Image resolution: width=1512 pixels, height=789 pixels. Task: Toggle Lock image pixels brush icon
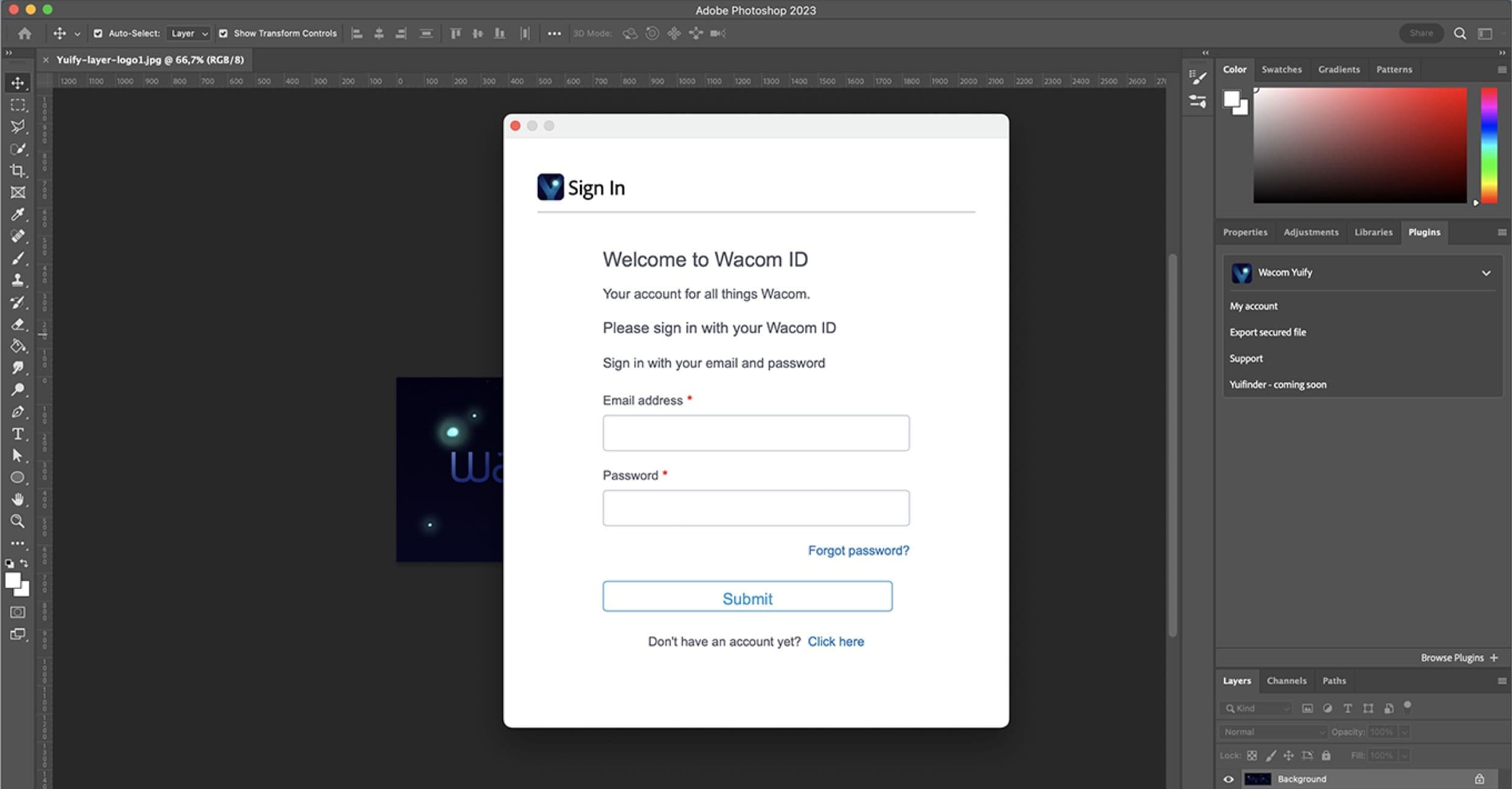pos(1271,756)
